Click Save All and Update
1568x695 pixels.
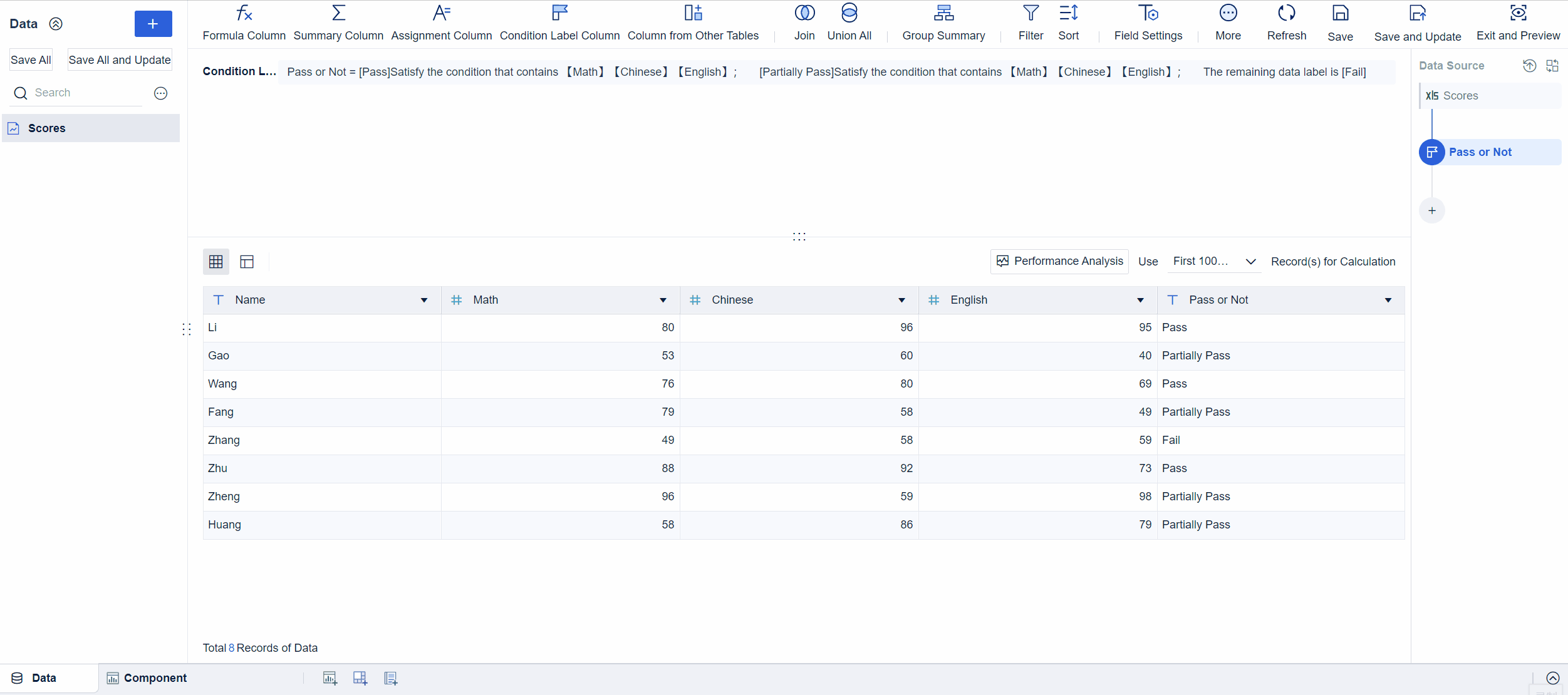pos(120,59)
